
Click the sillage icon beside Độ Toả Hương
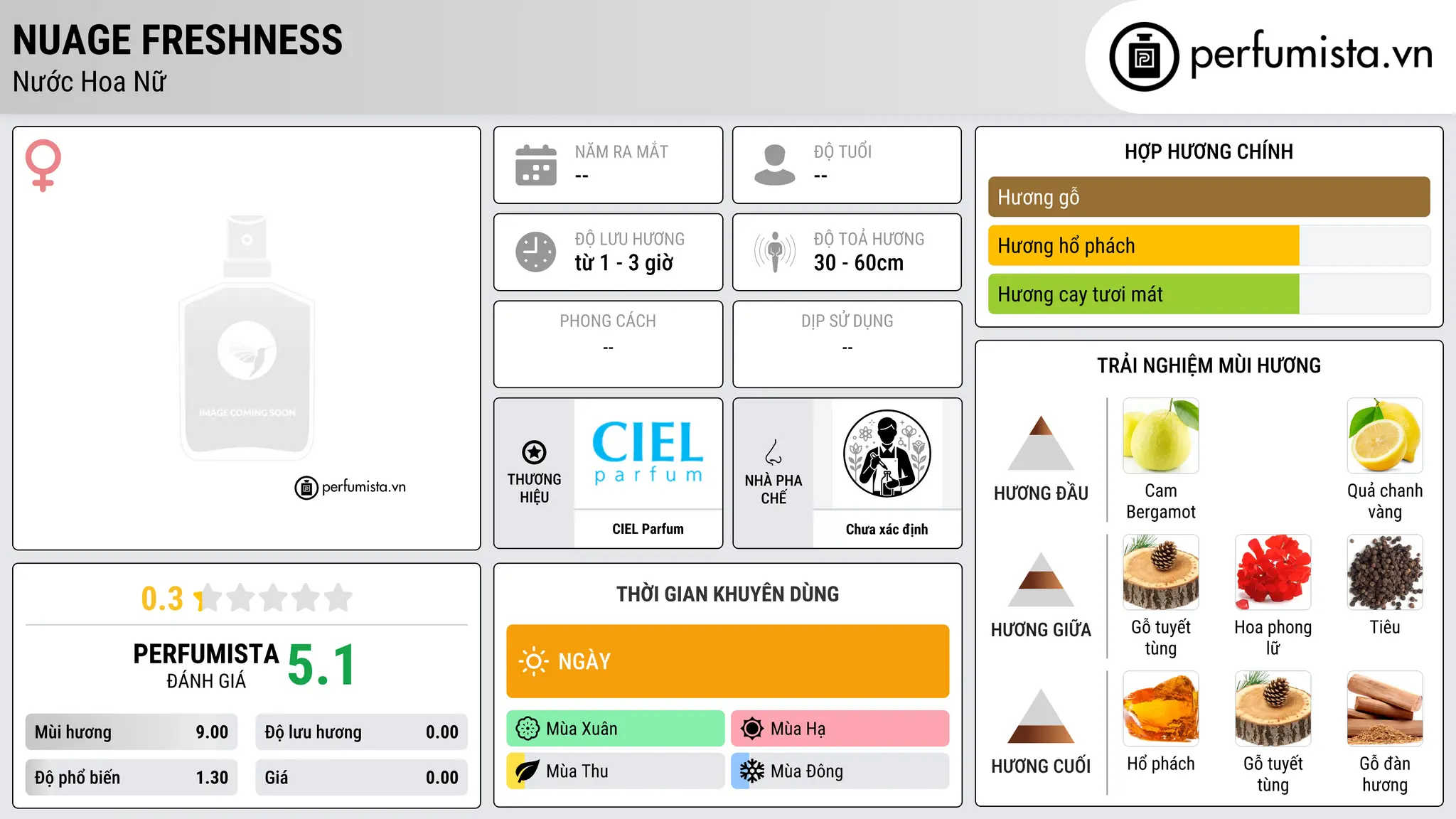click(775, 252)
